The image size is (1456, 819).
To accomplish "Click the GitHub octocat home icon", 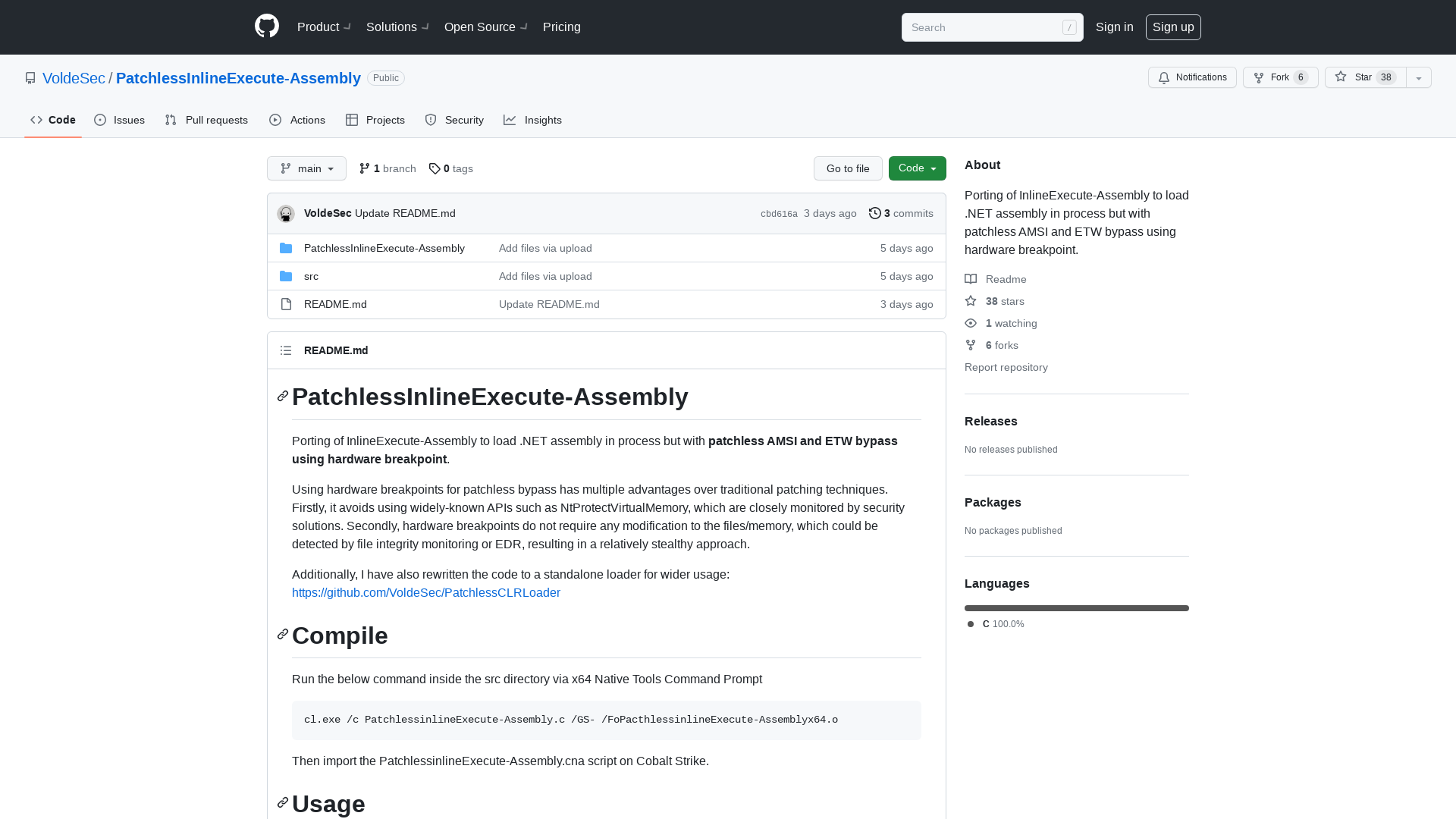I will 266,27.
